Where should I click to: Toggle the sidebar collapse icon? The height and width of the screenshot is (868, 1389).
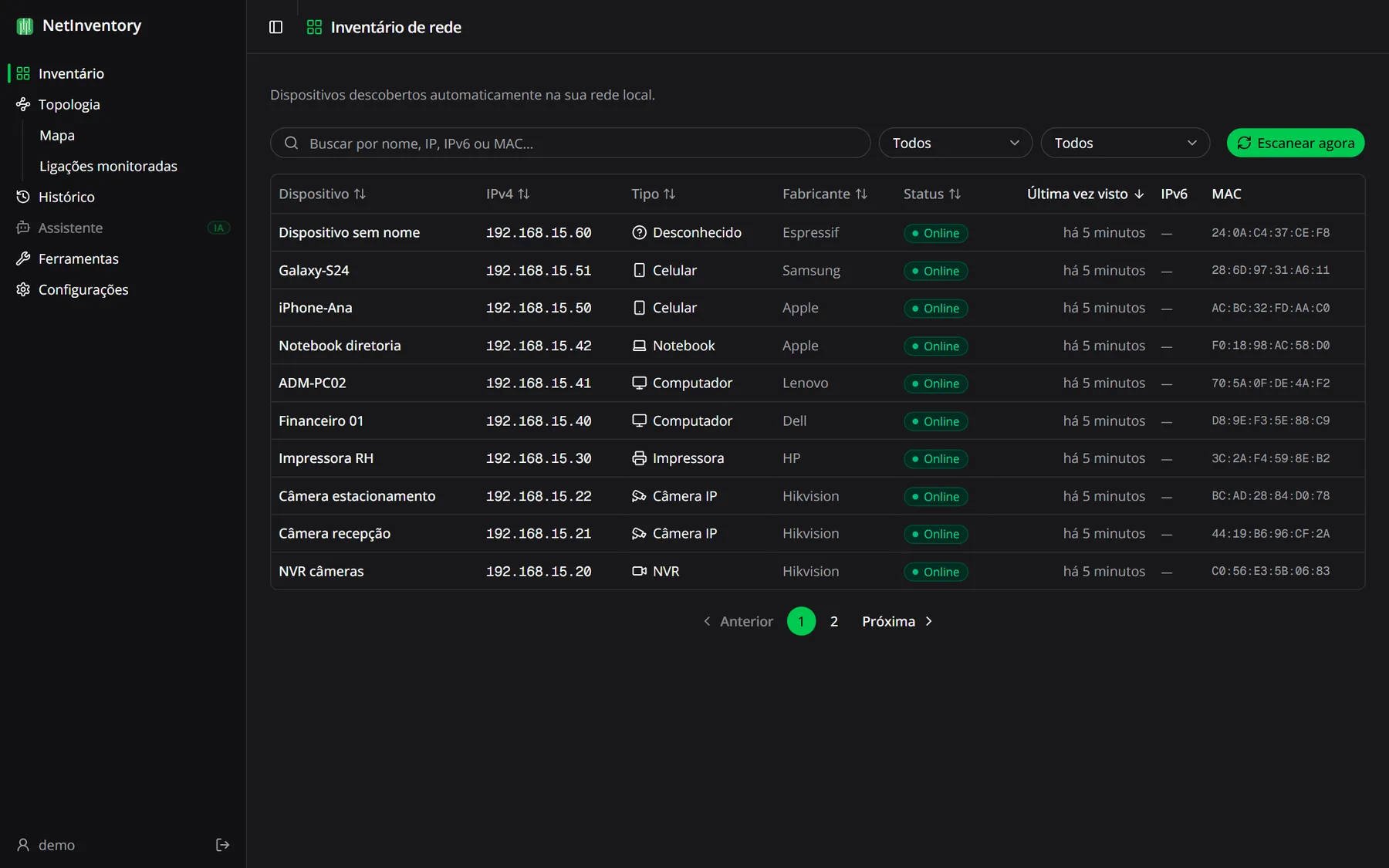pos(275,27)
